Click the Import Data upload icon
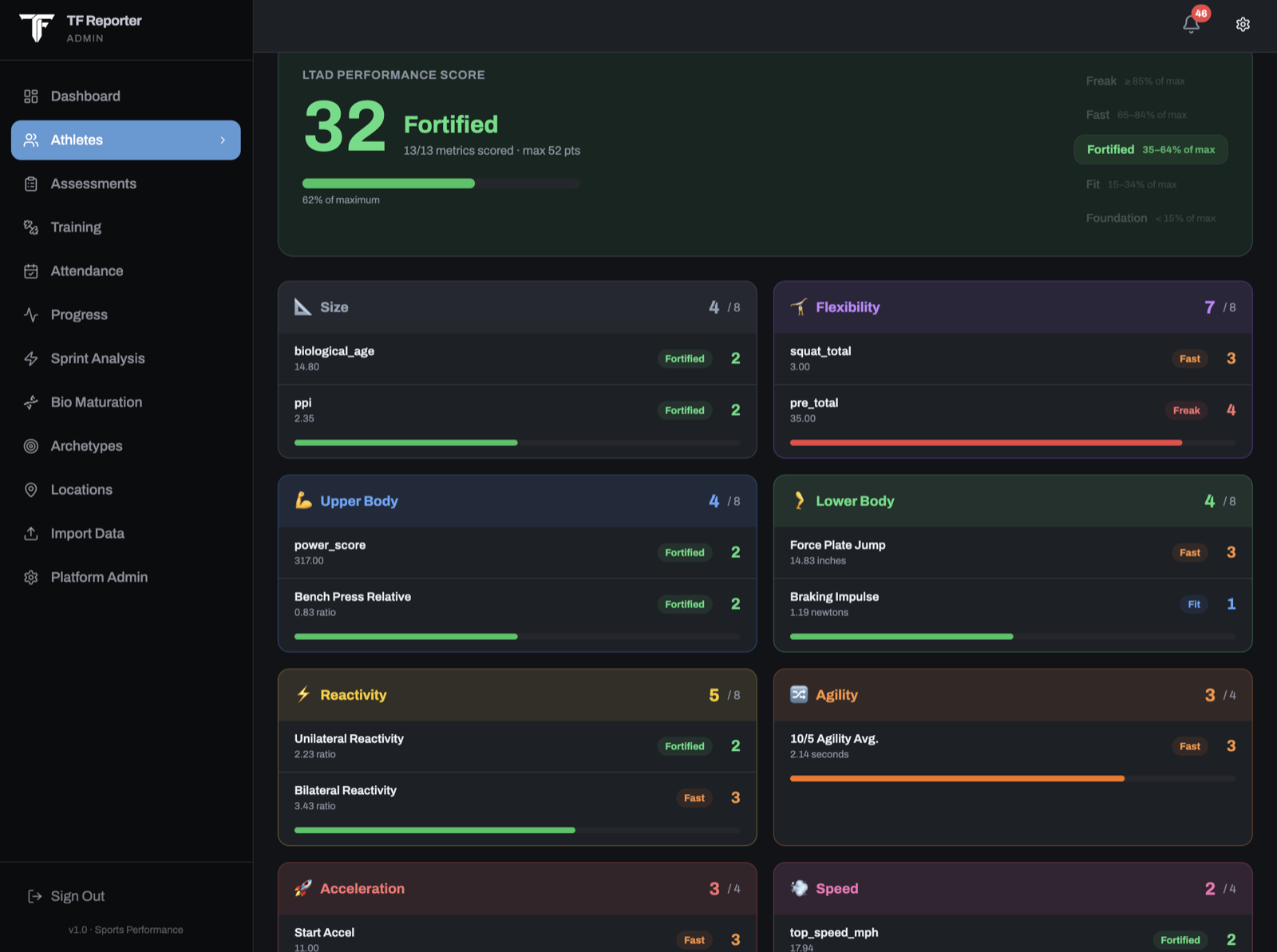This screenshot has height=952, width=1277. (x=31, y=534)
